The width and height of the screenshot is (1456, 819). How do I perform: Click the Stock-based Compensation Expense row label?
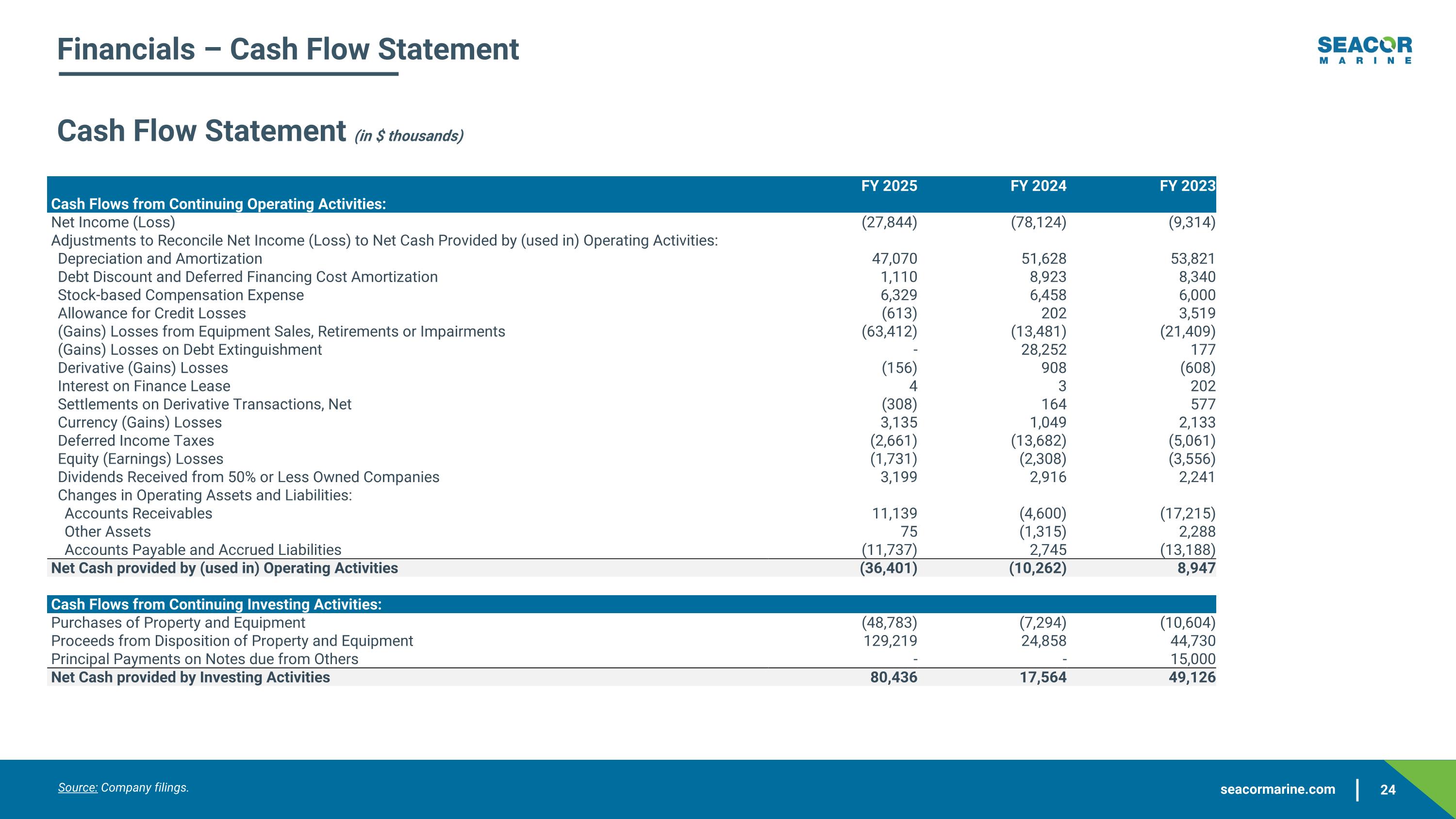[x=181, y=295]
